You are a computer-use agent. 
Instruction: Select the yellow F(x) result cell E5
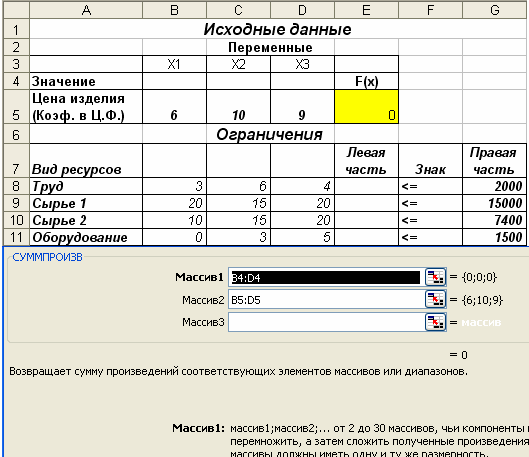click(x=366, y=107)
